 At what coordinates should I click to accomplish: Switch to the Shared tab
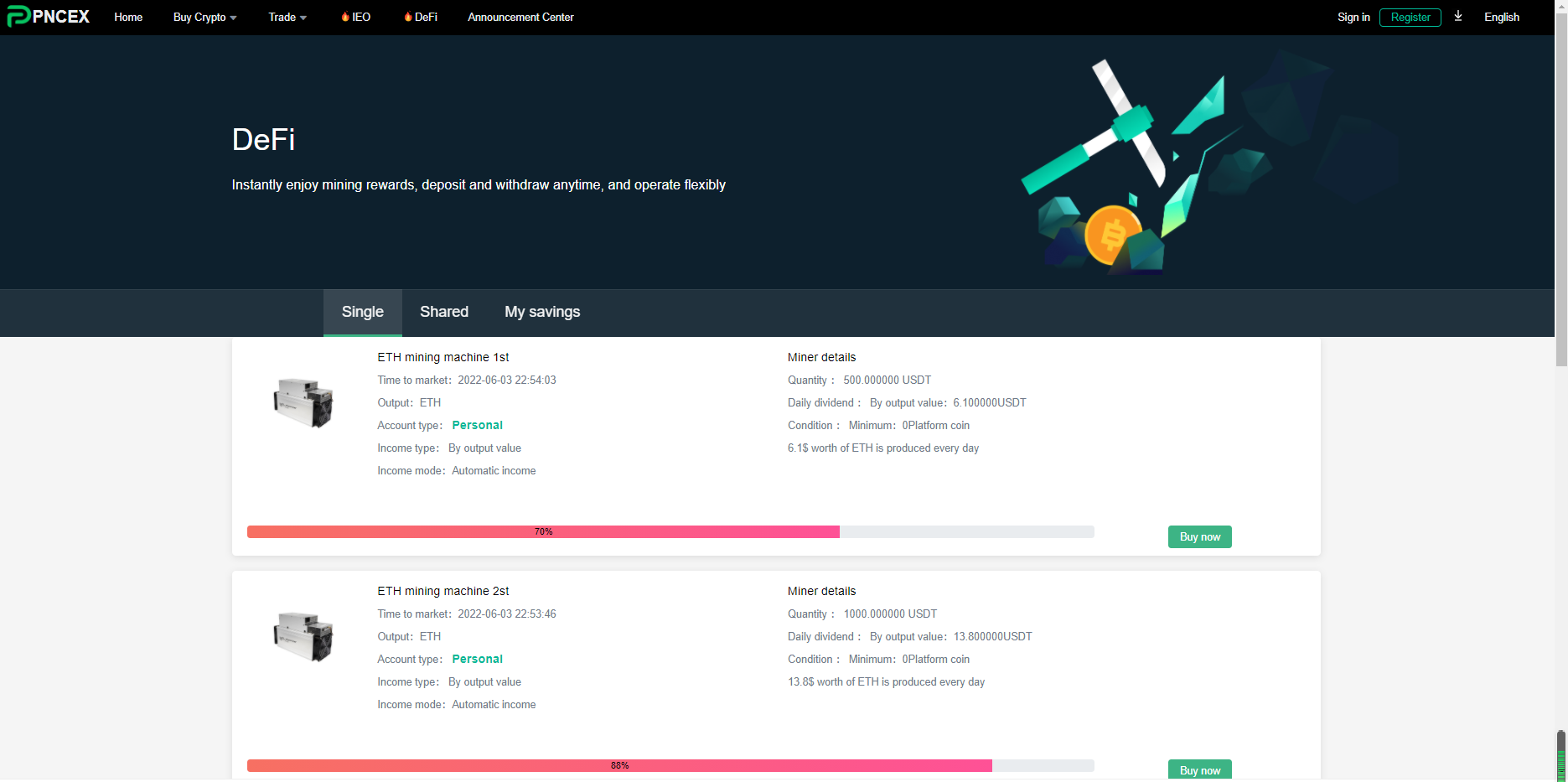click(443, 312)
